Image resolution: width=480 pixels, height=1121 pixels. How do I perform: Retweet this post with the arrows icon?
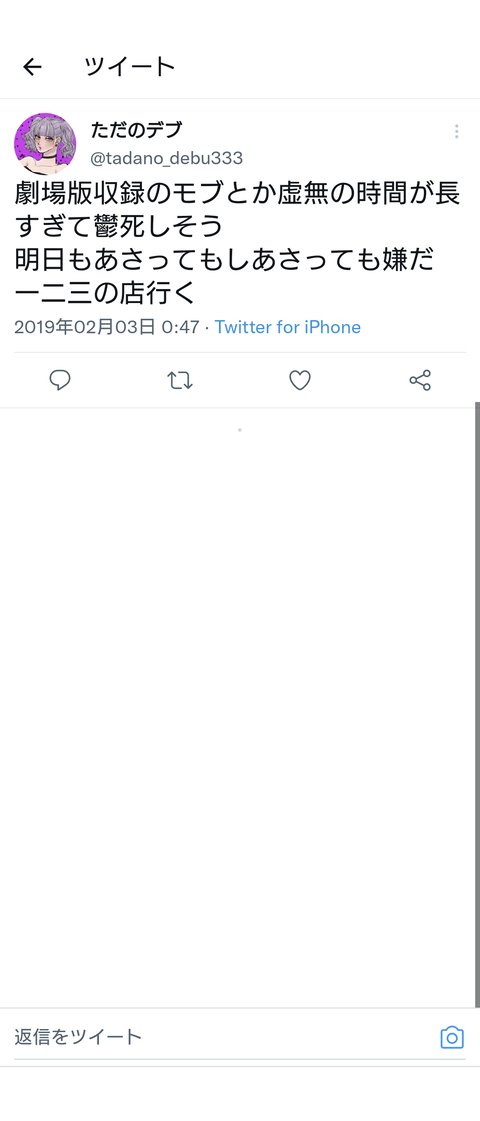(x=180, y=380)
